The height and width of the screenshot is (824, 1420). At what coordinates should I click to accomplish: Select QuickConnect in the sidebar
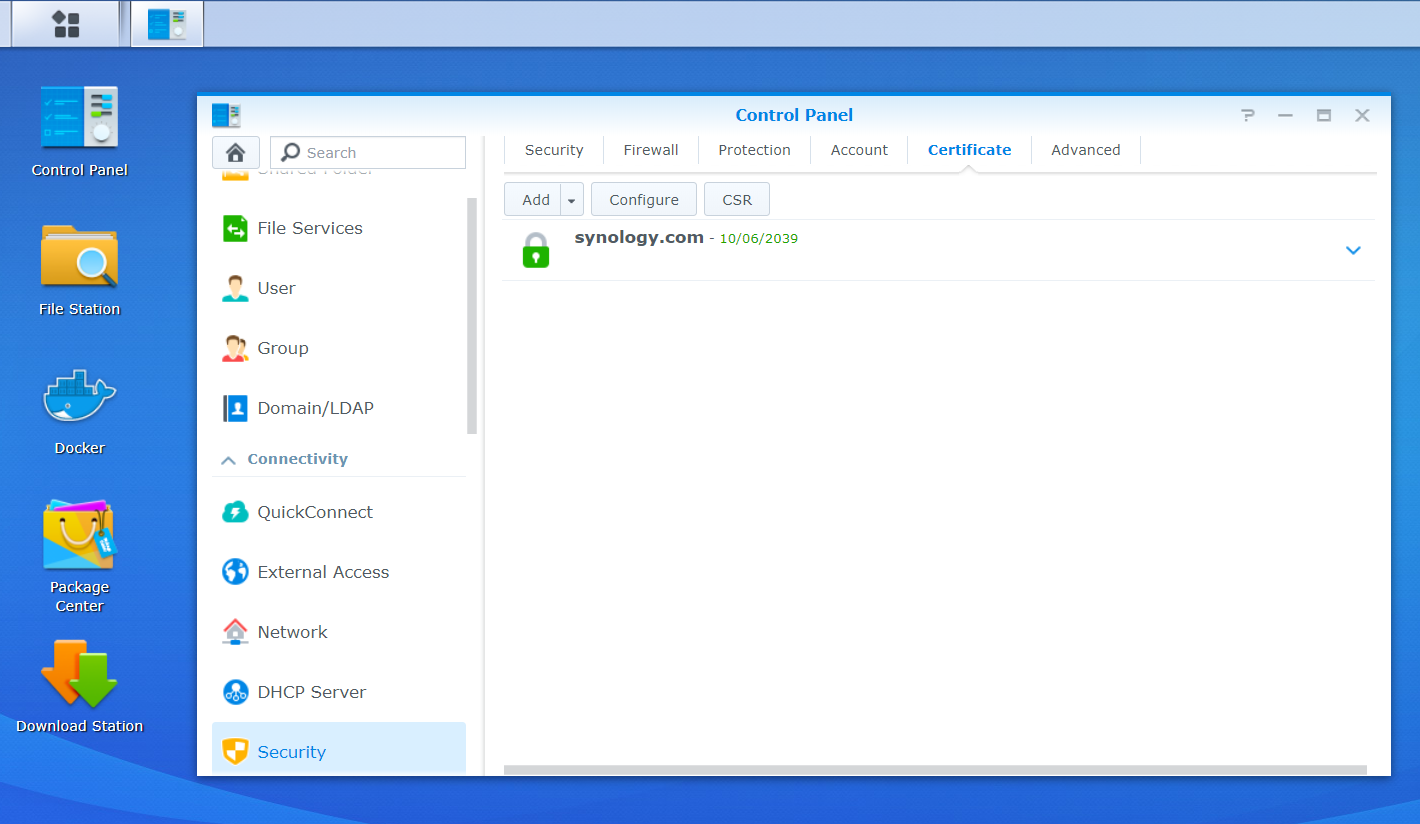click(x=339, y=512)
